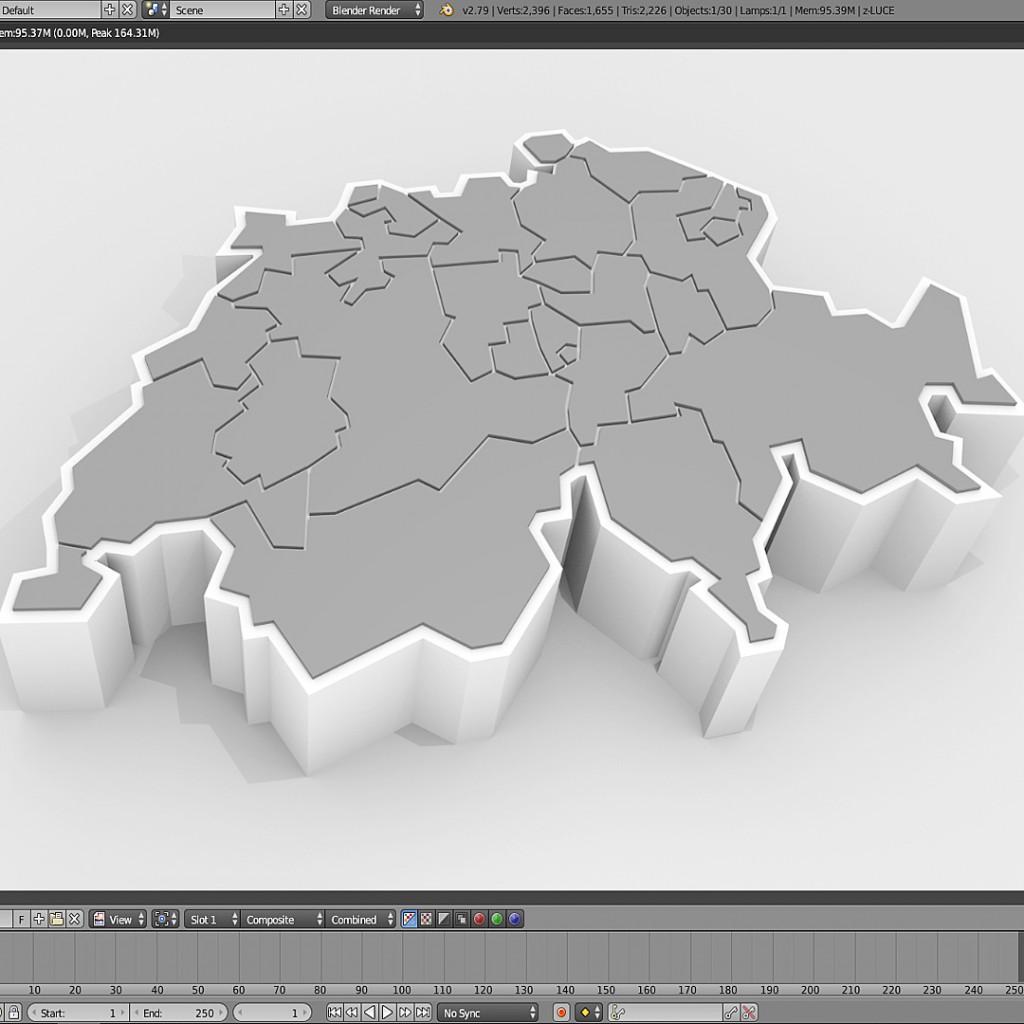Create a new scene with the plus button

285,10
